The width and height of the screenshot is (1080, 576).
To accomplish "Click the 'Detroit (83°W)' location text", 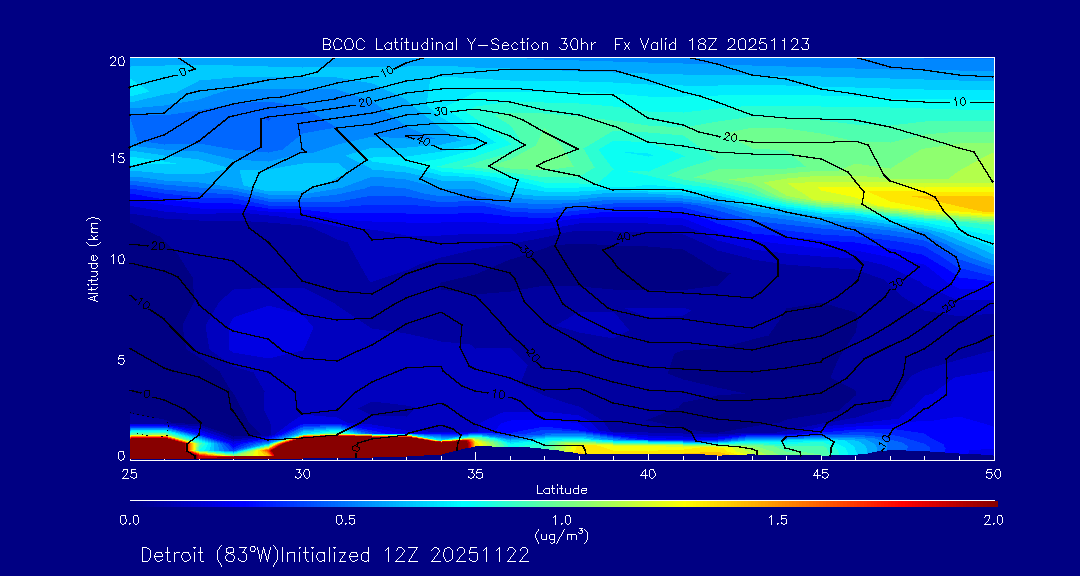I will point(212,555).
